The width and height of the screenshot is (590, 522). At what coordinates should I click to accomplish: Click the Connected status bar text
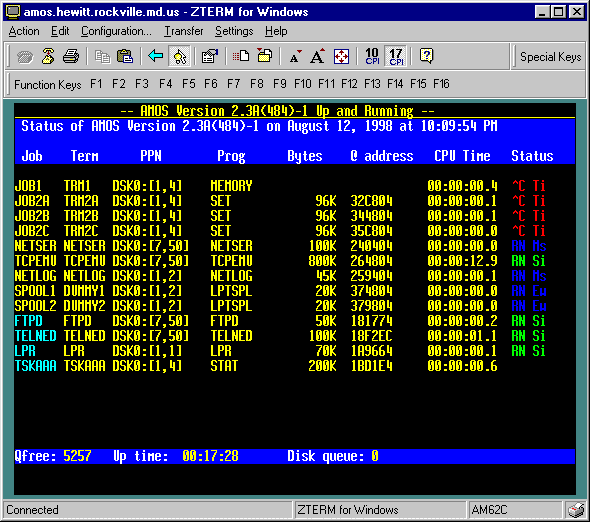click(x=32, y=510)
